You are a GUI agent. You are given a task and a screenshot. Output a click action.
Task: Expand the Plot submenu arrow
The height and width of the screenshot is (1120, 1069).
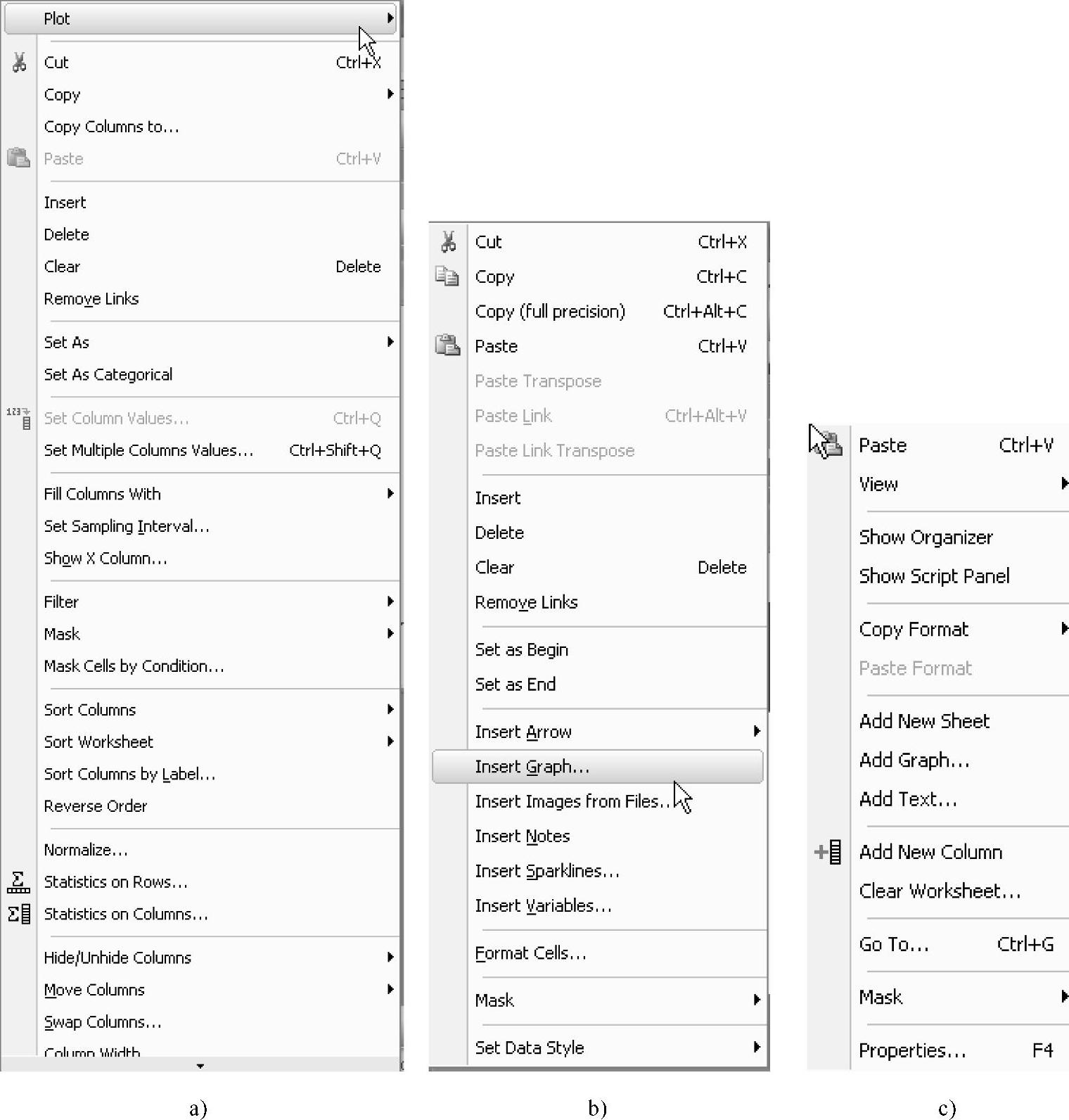[x=390, y=18]
